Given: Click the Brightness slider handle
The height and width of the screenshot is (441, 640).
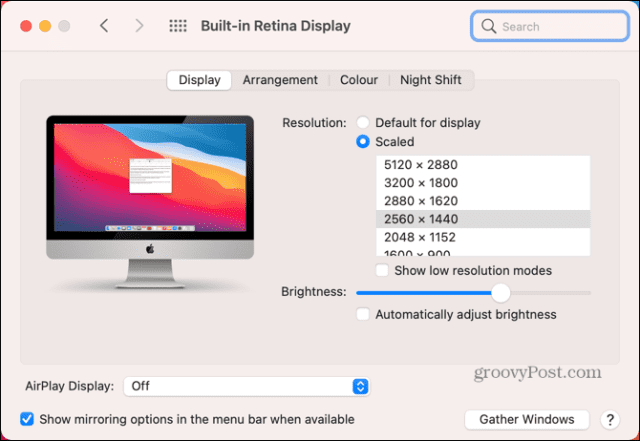Looking at the screenshot, I should click(501, 292).
